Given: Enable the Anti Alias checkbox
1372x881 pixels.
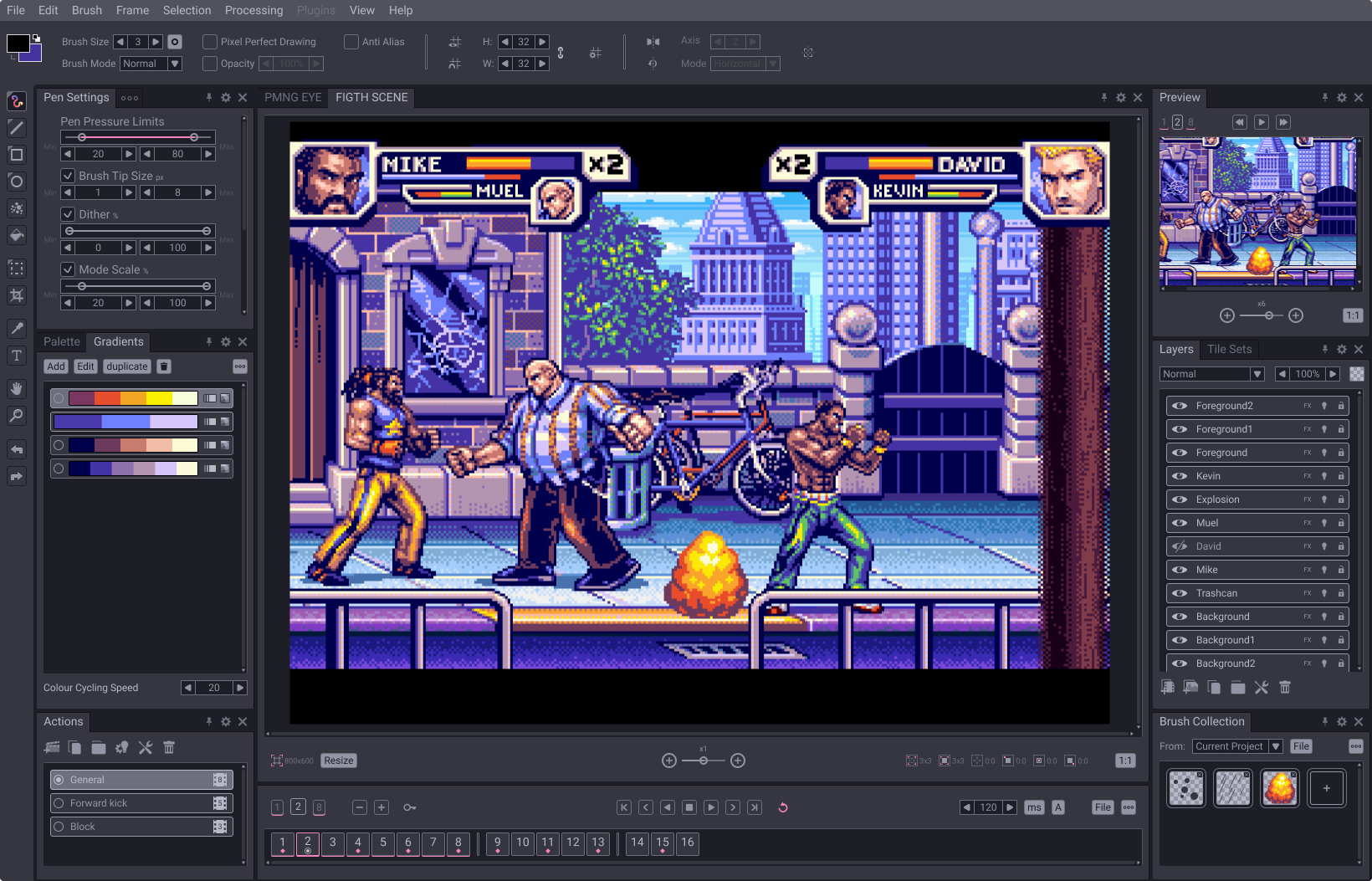Looking at the screenshot, I should point(351,42).
